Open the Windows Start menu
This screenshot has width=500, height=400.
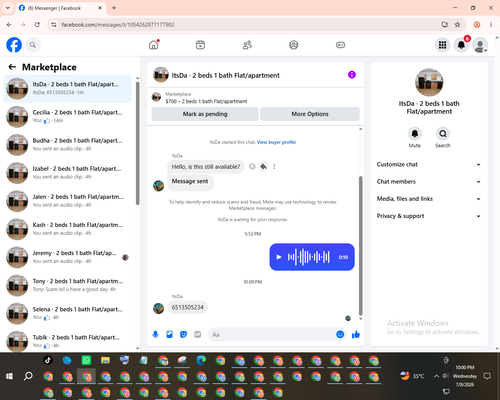[9, 376]
